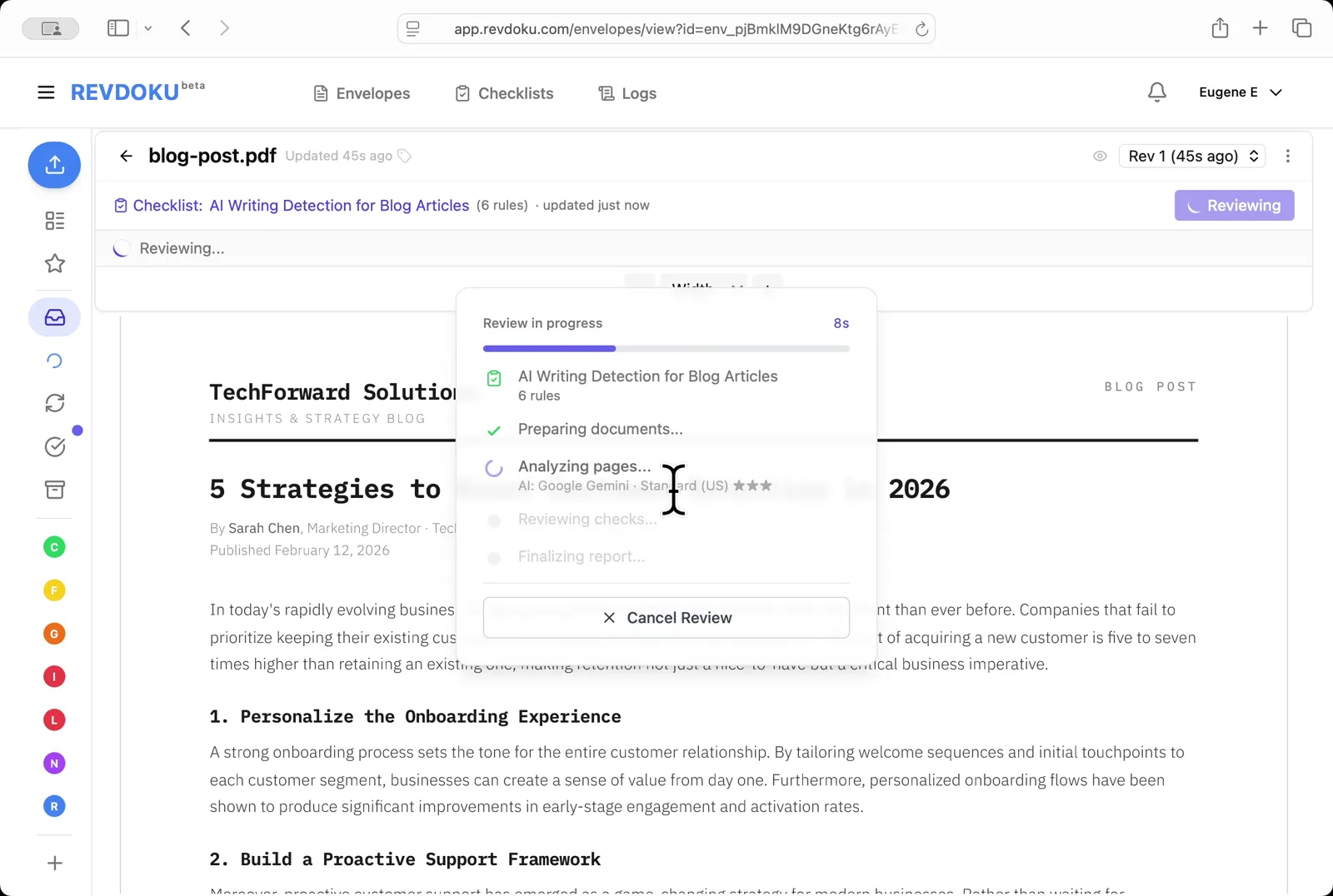Click the sync/refresh icon in sidebar

(x=54, y=403)
